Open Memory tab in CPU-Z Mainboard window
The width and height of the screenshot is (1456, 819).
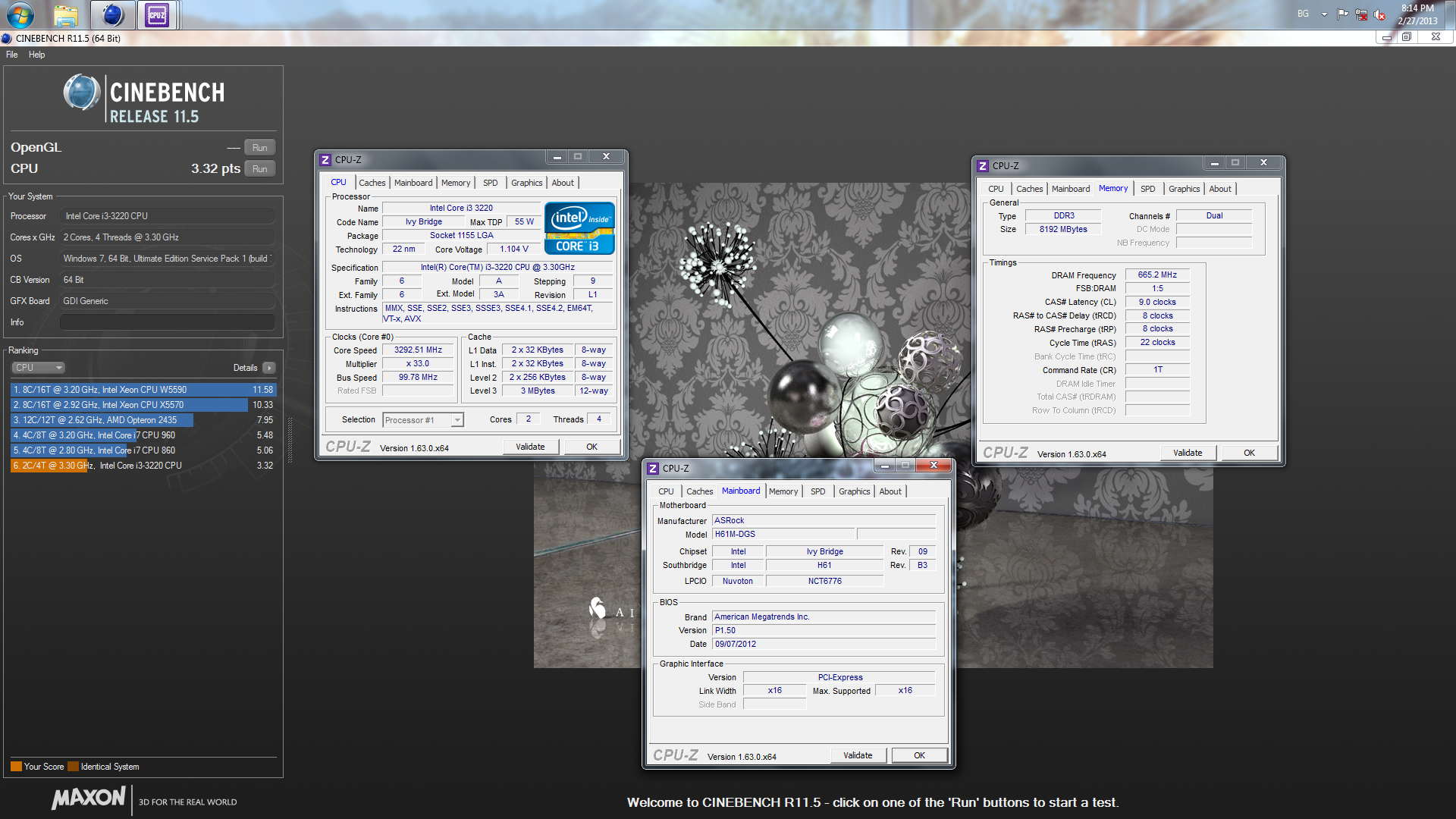pyautogui.click(x=783, y=491)
